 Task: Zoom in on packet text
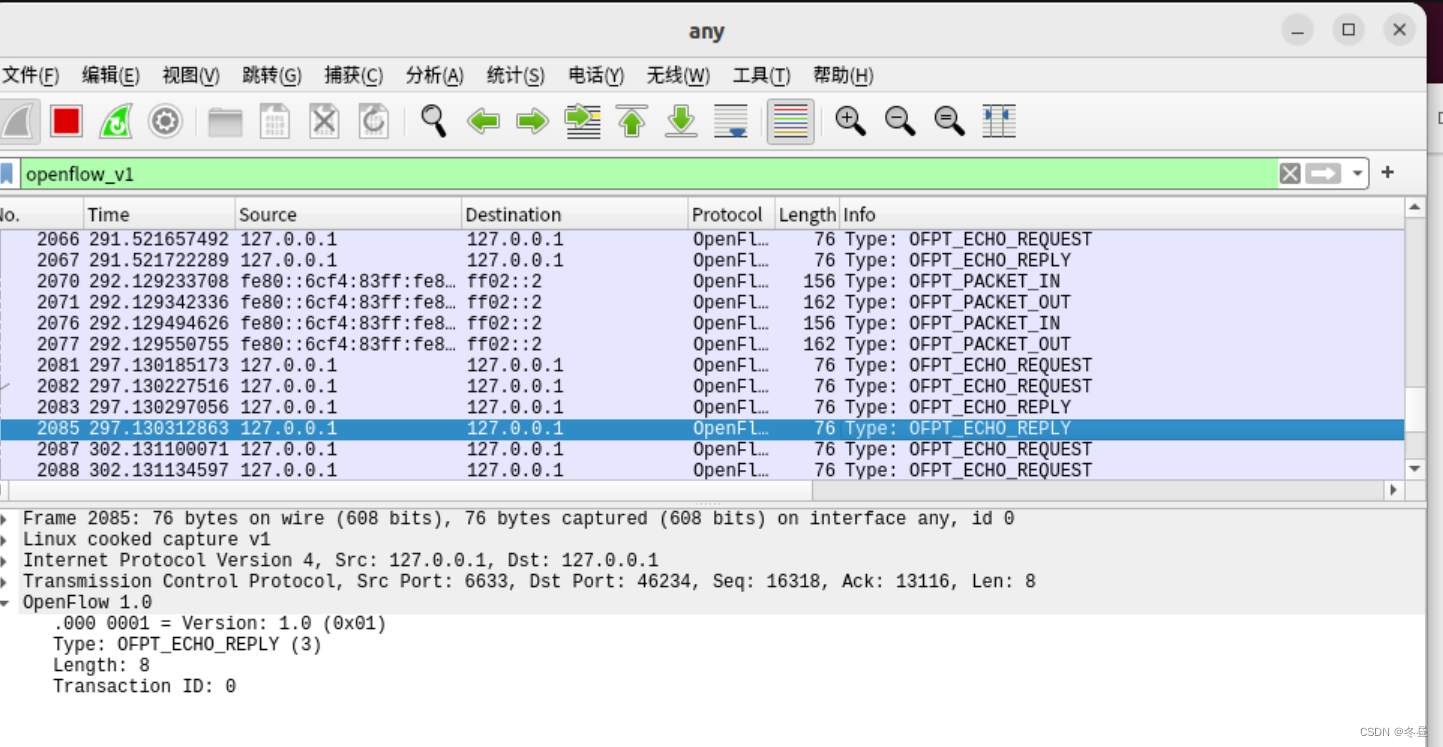tap(850, 122)
